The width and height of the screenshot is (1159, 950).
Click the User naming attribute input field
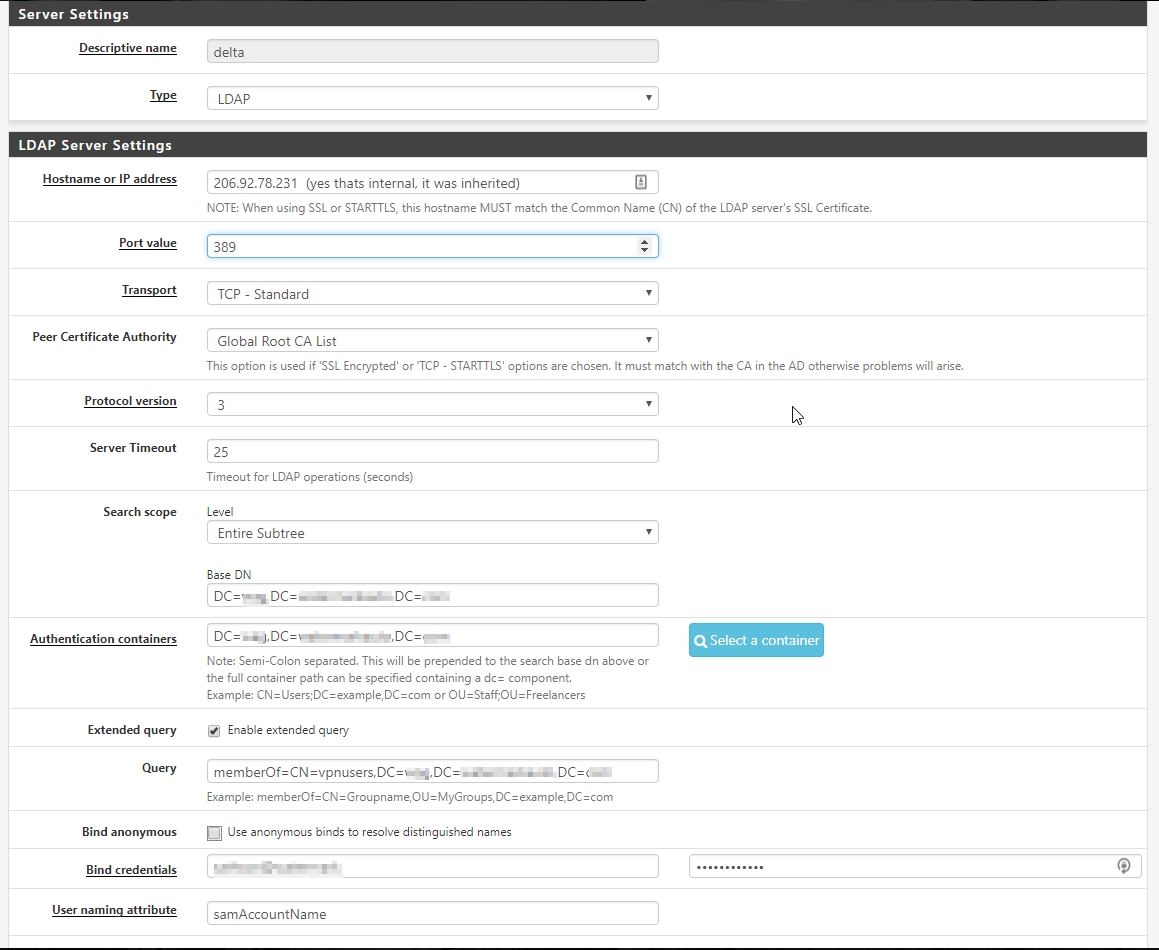click(432, 914)
